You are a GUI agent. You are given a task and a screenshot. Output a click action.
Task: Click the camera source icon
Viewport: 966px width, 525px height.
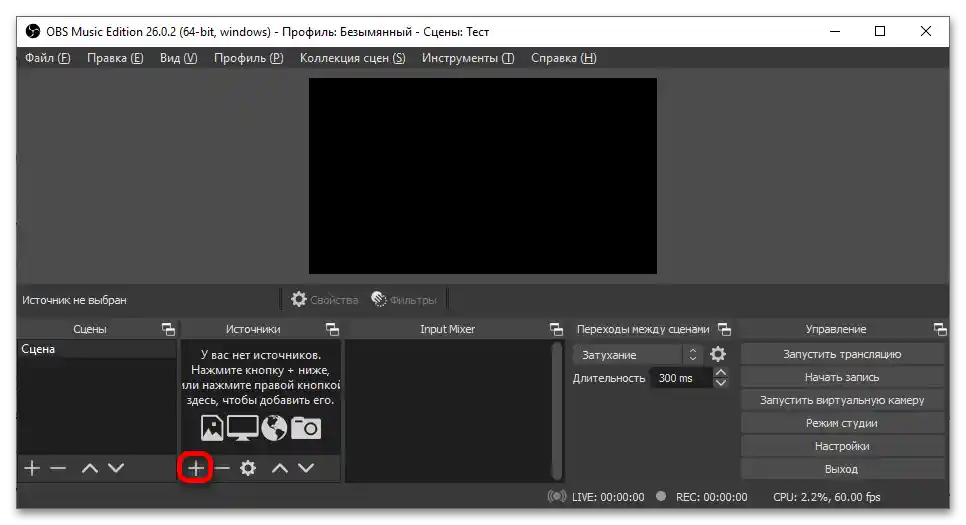(306, 428)
